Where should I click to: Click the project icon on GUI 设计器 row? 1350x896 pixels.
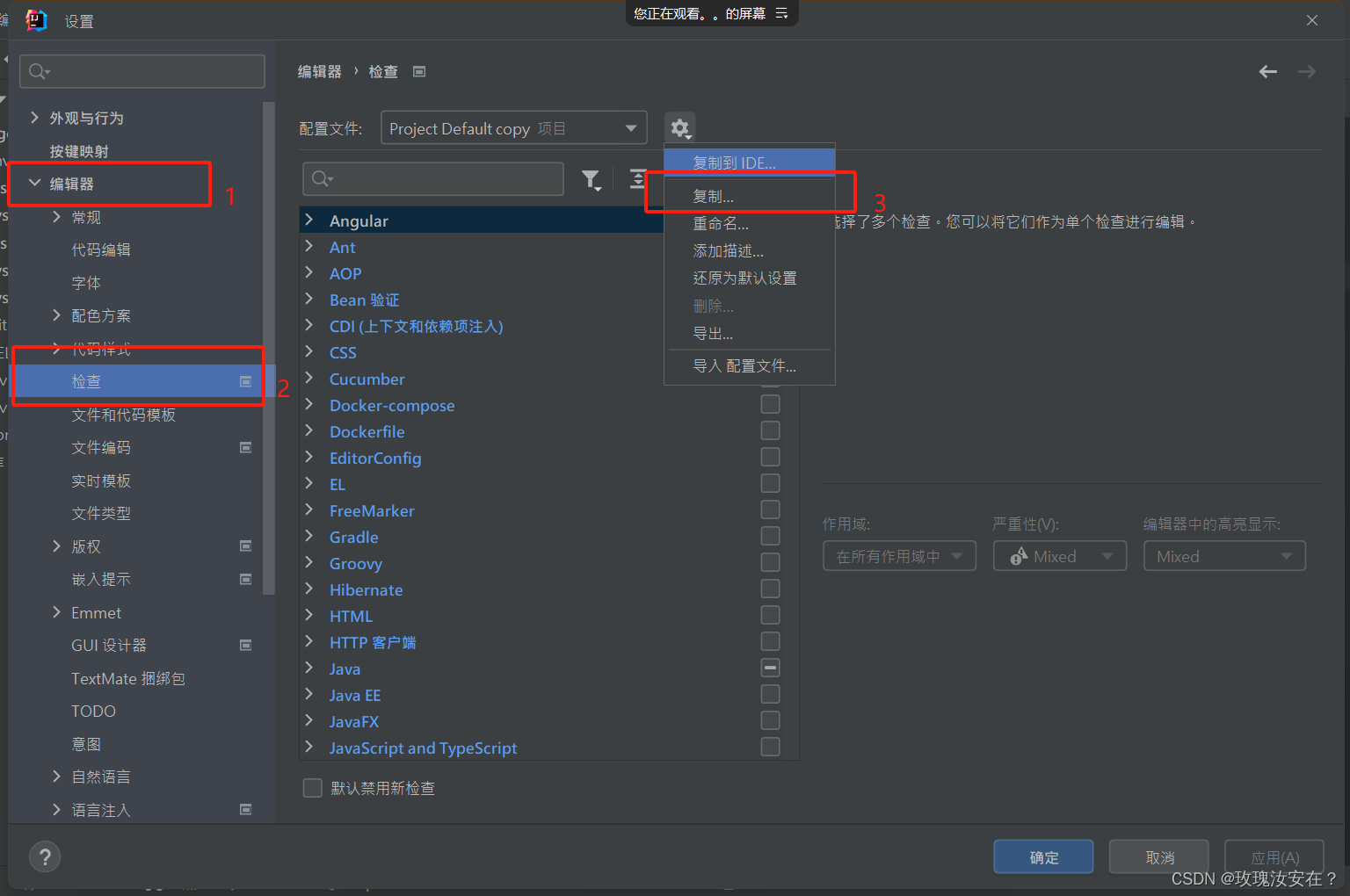pyautogui.click(x=246, y=645)
